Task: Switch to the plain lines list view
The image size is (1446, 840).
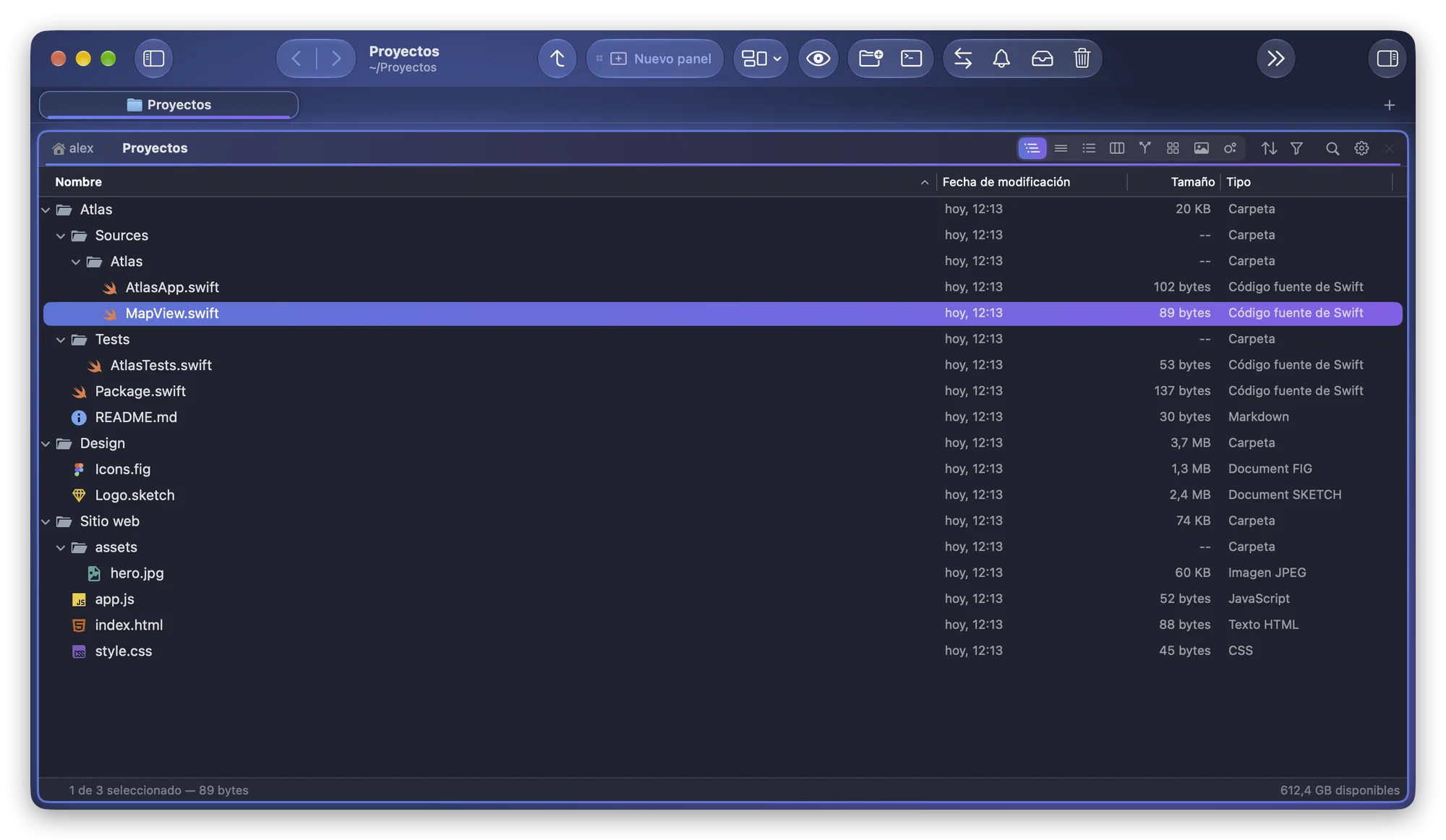Action: click(1061, 148)
